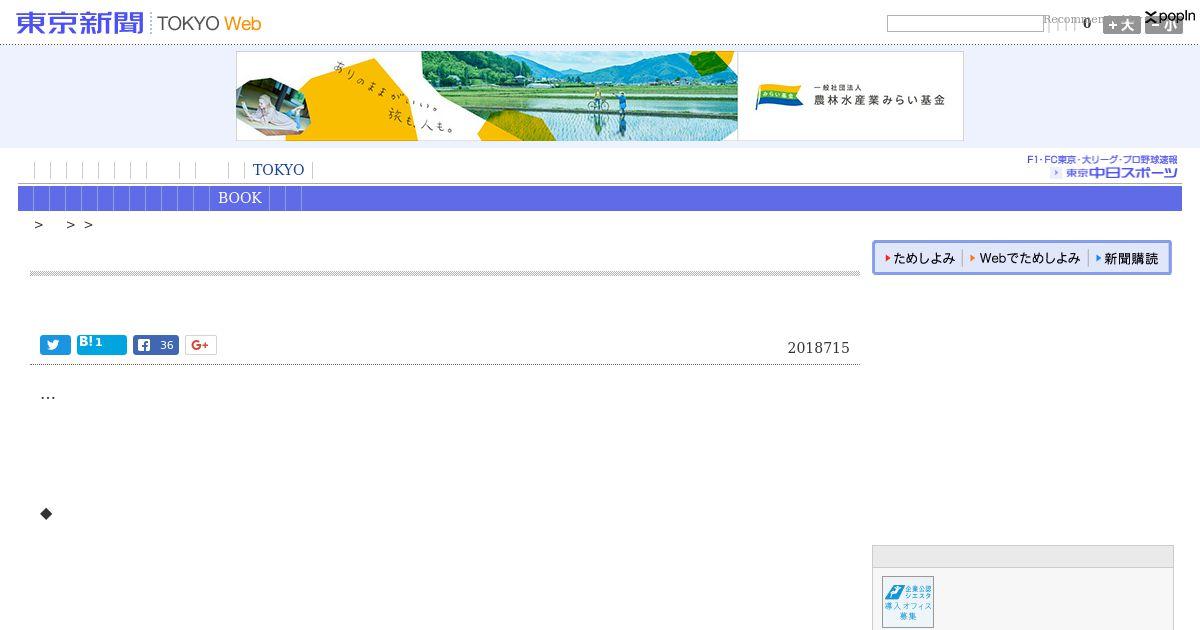Open the BOOK tab in blue bar

[x=240, y=198]
